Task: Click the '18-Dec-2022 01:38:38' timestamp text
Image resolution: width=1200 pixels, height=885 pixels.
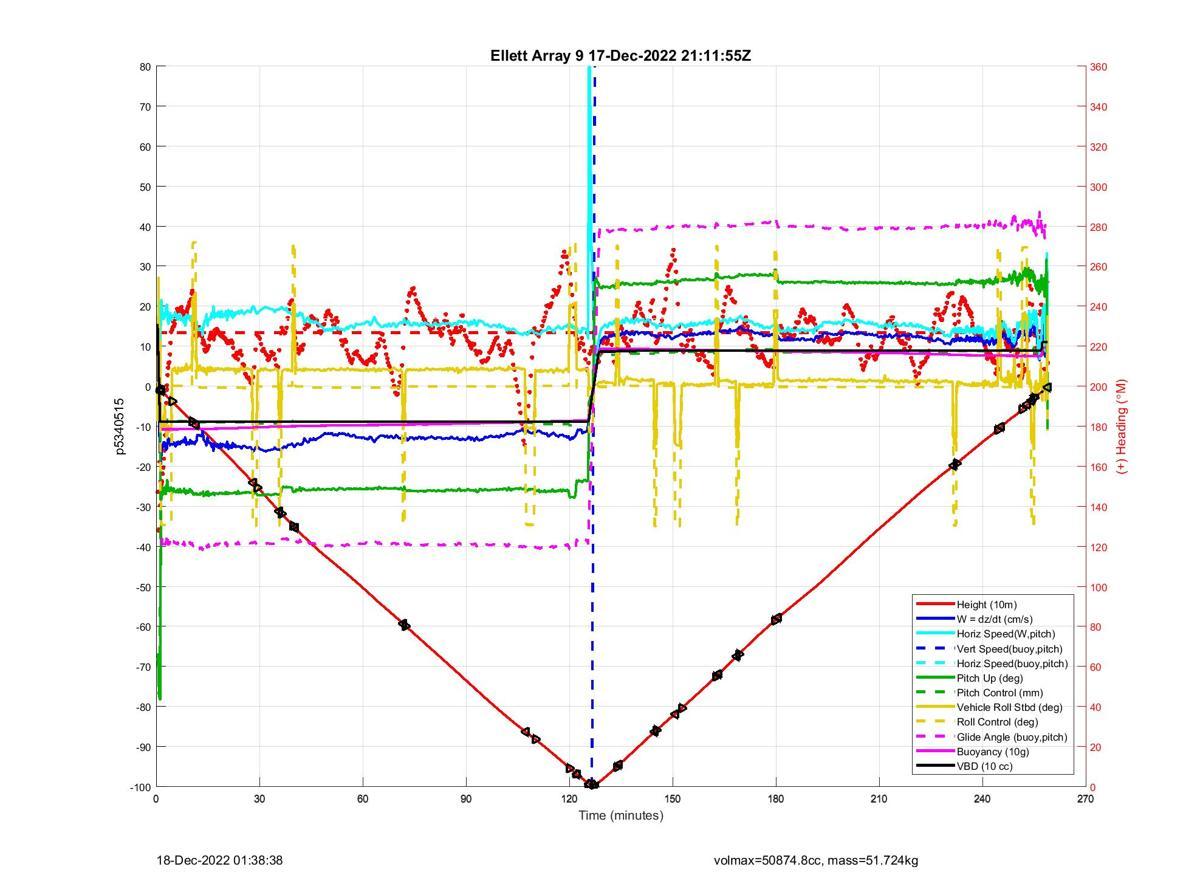Action: [x=219, y=860]
